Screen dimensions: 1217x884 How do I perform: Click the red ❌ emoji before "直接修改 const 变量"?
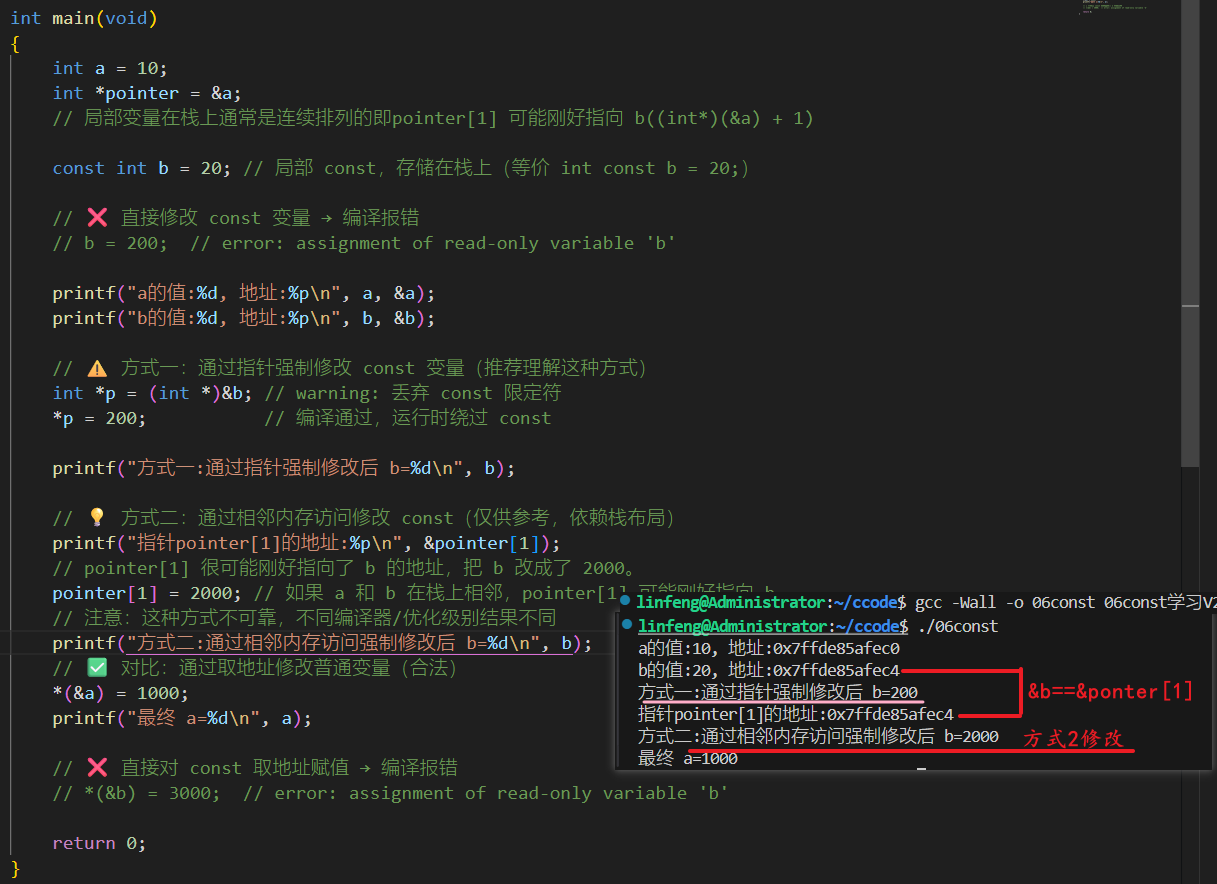[97, 217]
